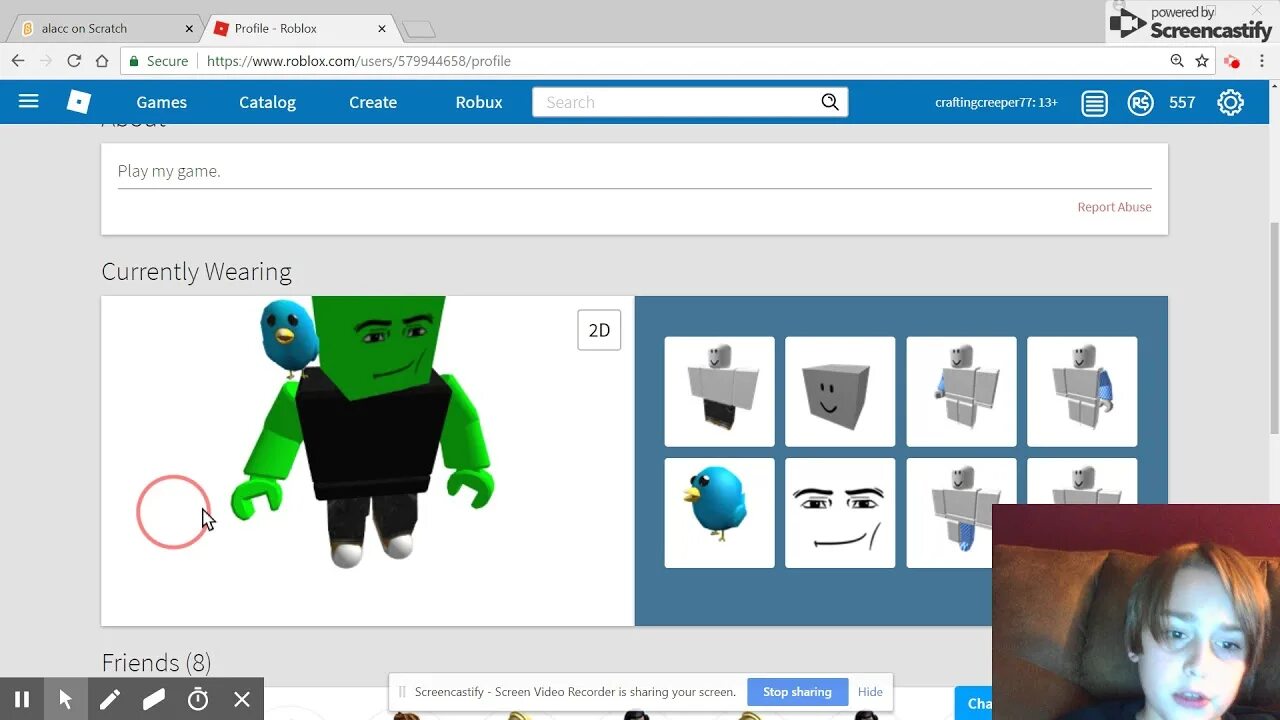Select the Man face item thumbnail
The height and width of the screenshot is (720, 1280).
840,513
